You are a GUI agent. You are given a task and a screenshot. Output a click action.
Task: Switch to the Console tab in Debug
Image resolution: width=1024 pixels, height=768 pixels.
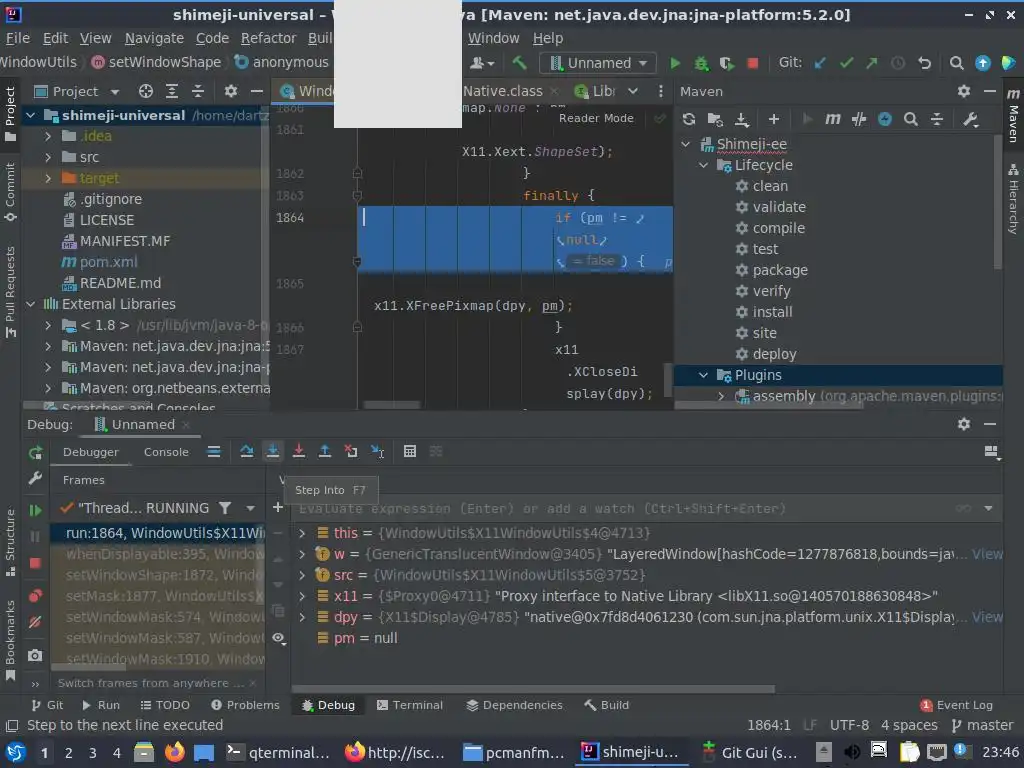point(166,452)
